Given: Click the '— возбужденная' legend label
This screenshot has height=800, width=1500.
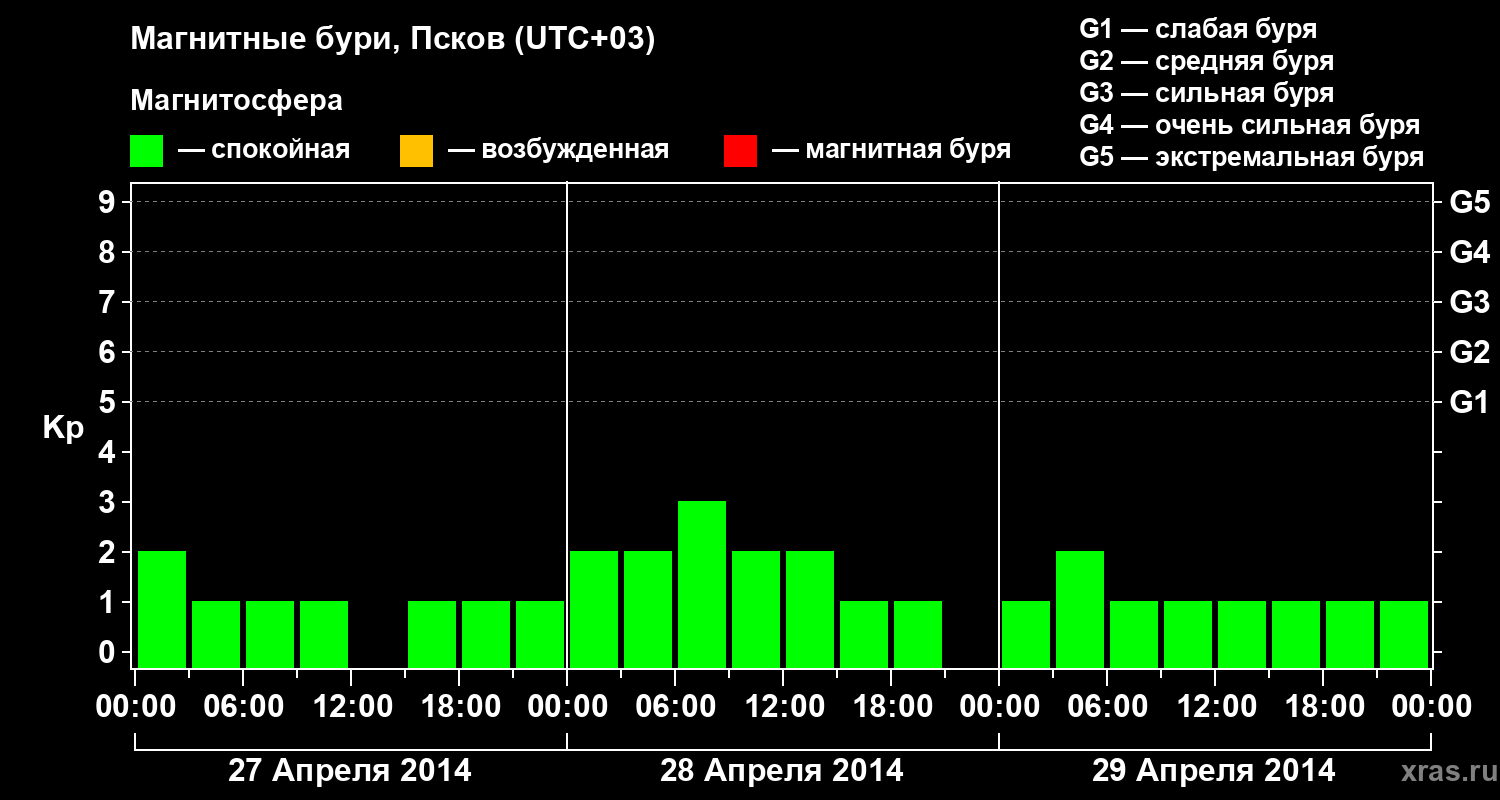Looking at the screenshot, I should tap(558, 150).
